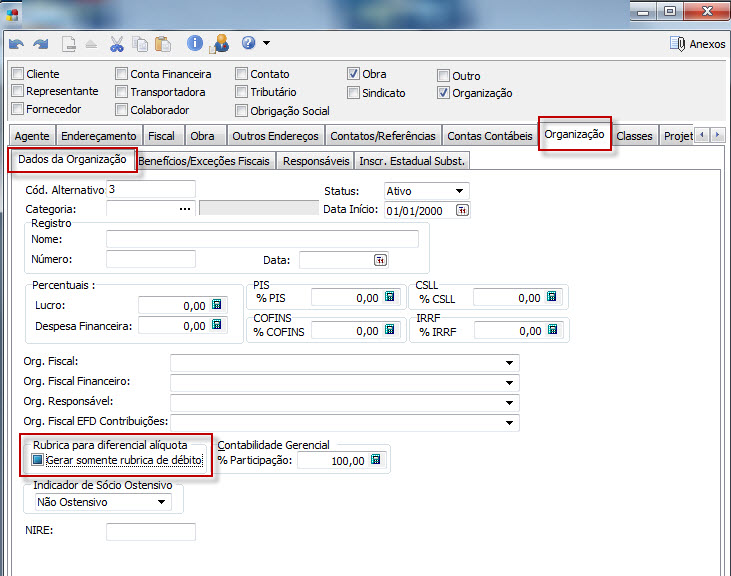The width and height of the screenshot is (731, 576).
Task: Open Benefícios/Exceções Fiscais sub-tab
Action: point(204,160)
